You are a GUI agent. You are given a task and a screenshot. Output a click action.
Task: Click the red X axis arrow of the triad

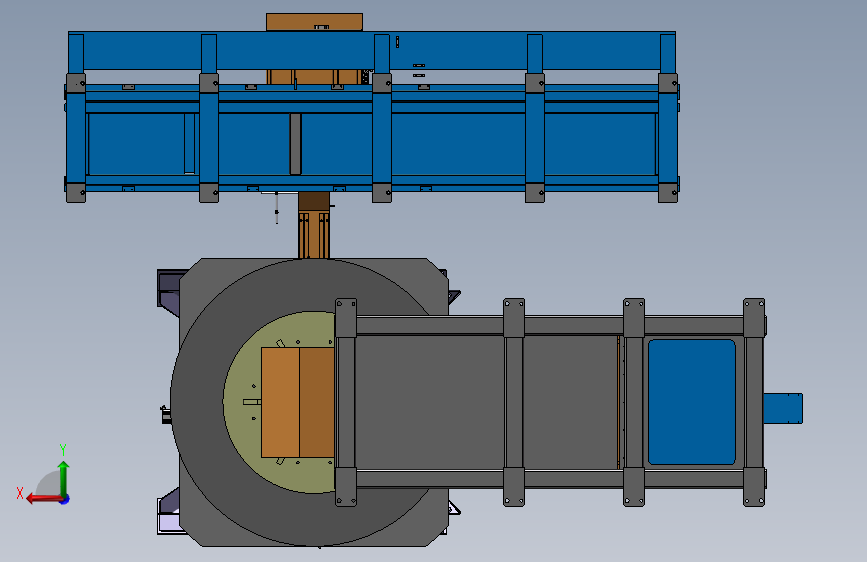tap(44, 499)
